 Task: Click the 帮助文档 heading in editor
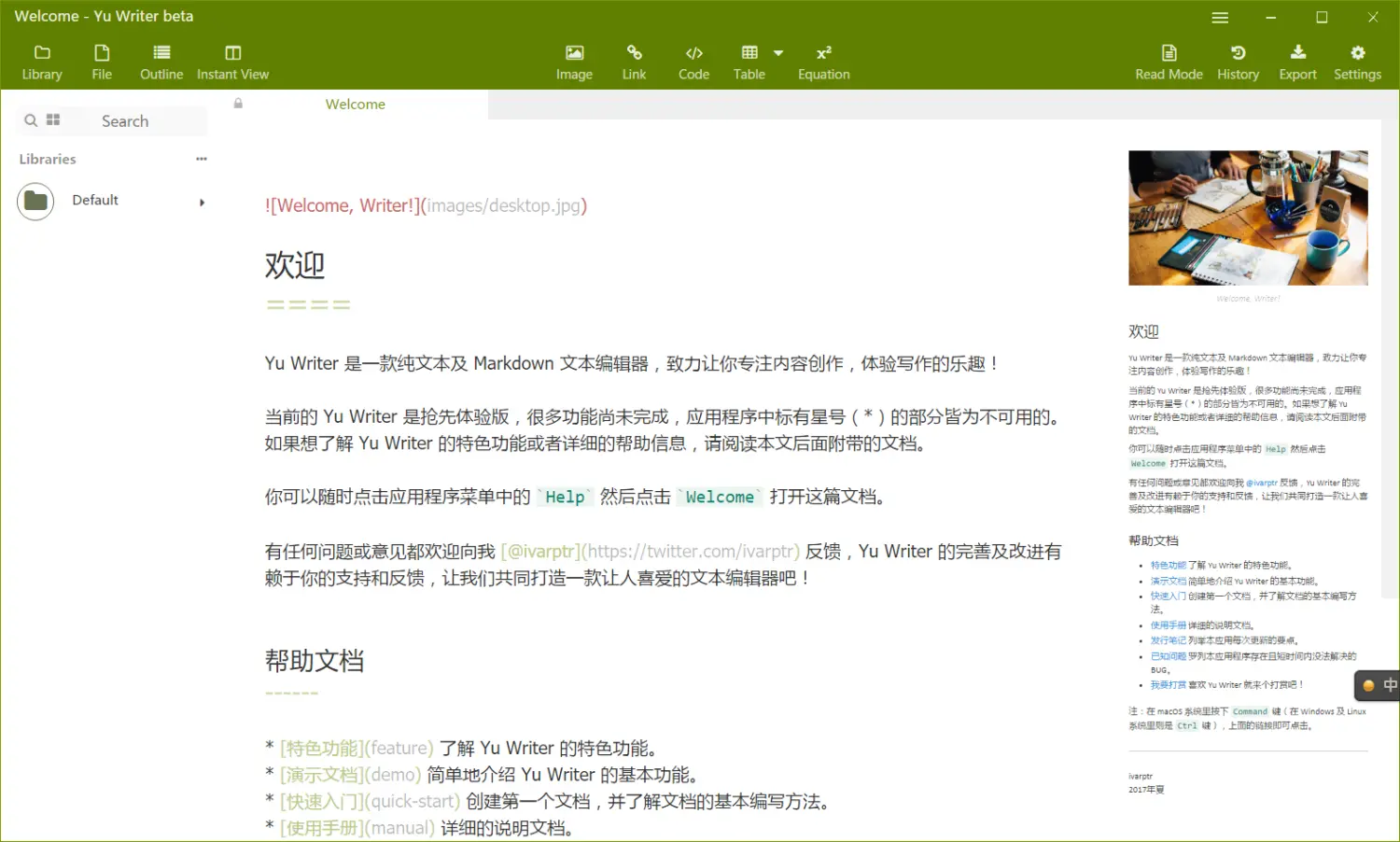click(315, 661)
